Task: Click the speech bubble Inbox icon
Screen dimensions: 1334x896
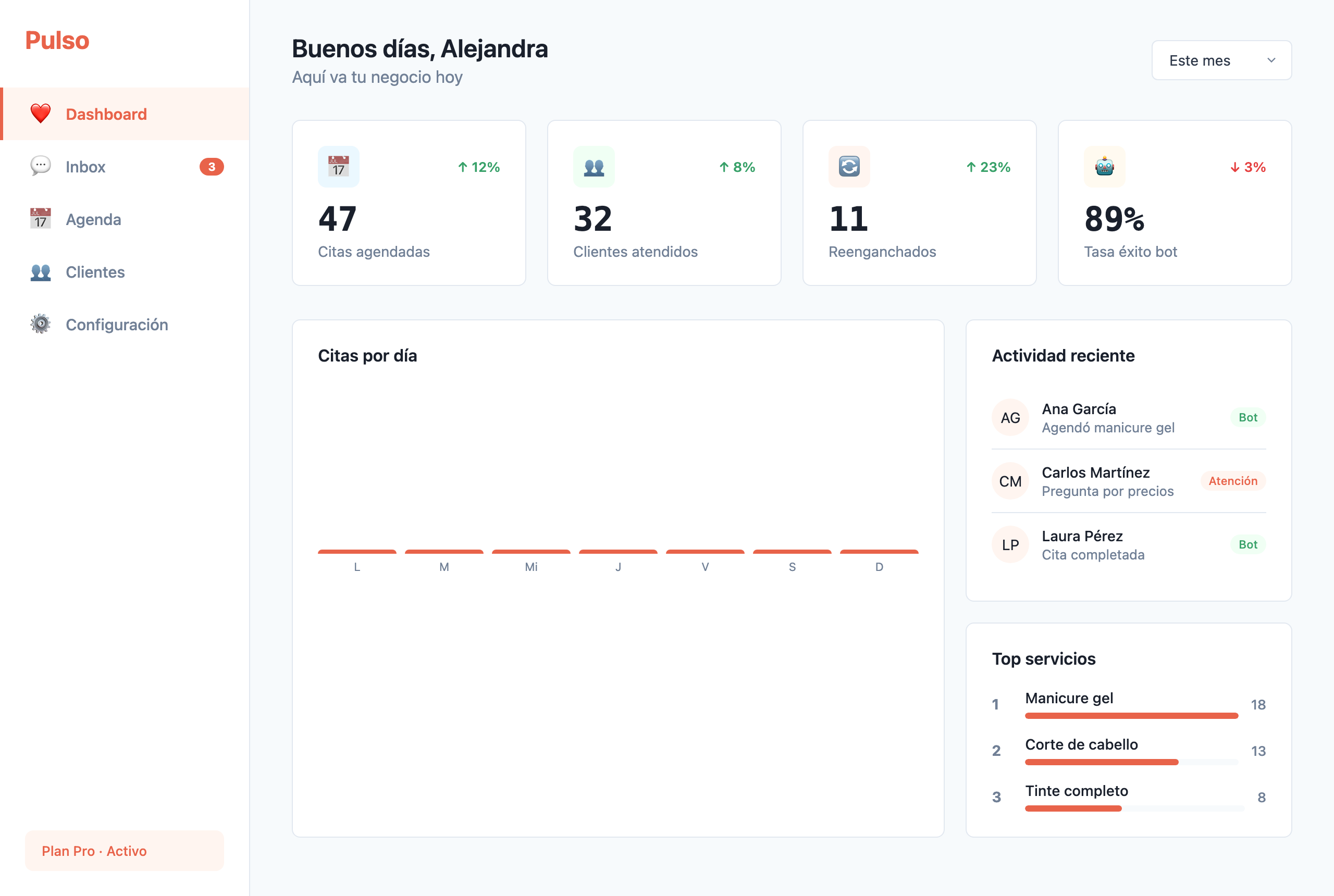Action: click(41, 166)
